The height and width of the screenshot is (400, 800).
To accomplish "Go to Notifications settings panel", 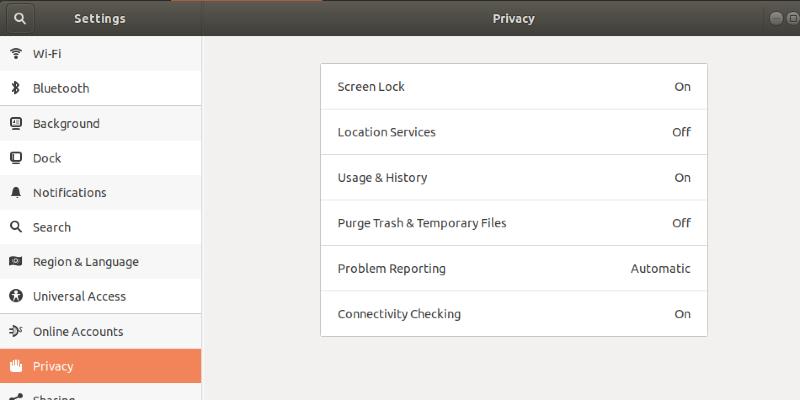I will tap(69, 193).
